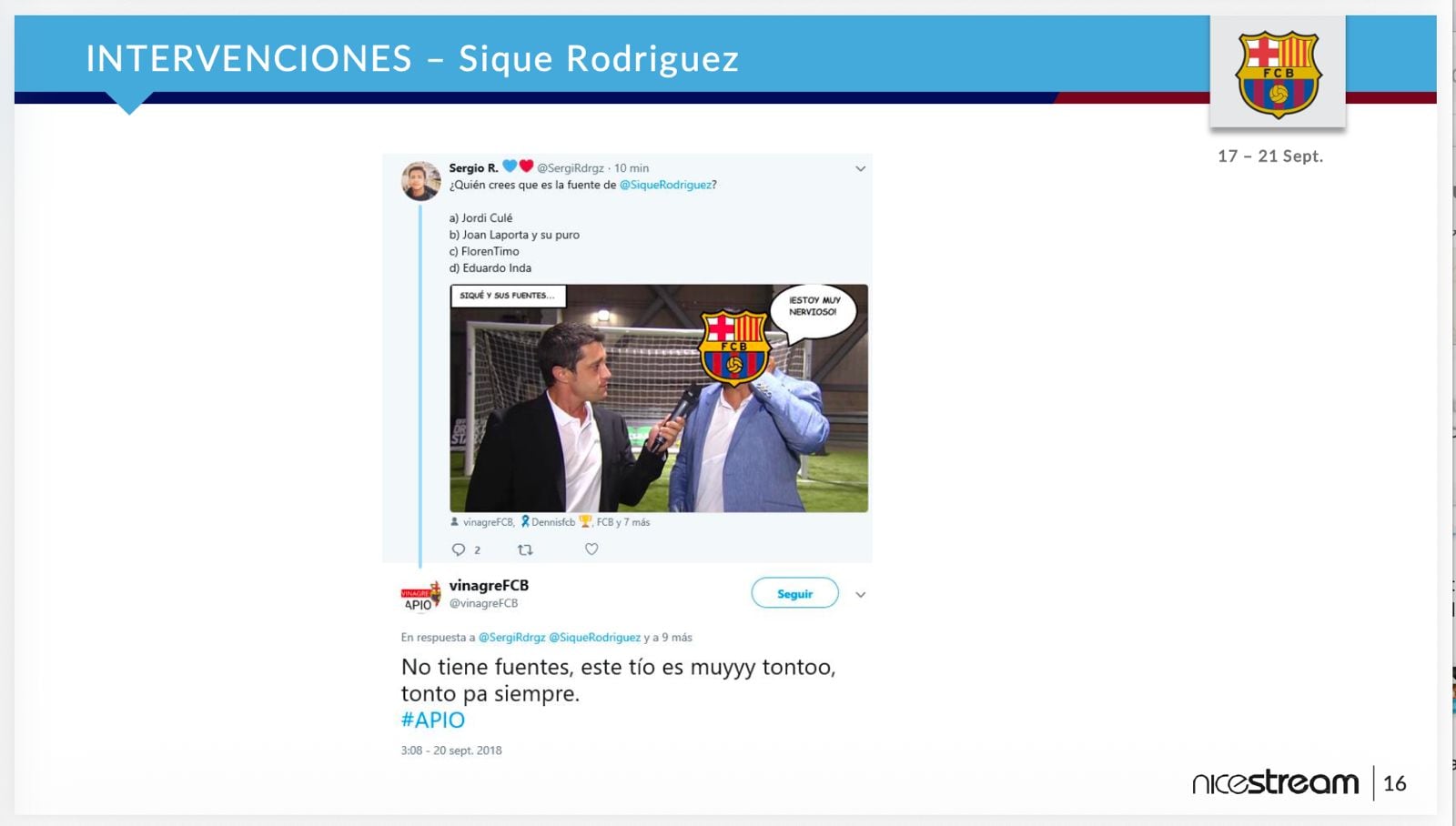Click the FCB crest in the slide header
1456x826 pixels.
[1278, 75]
